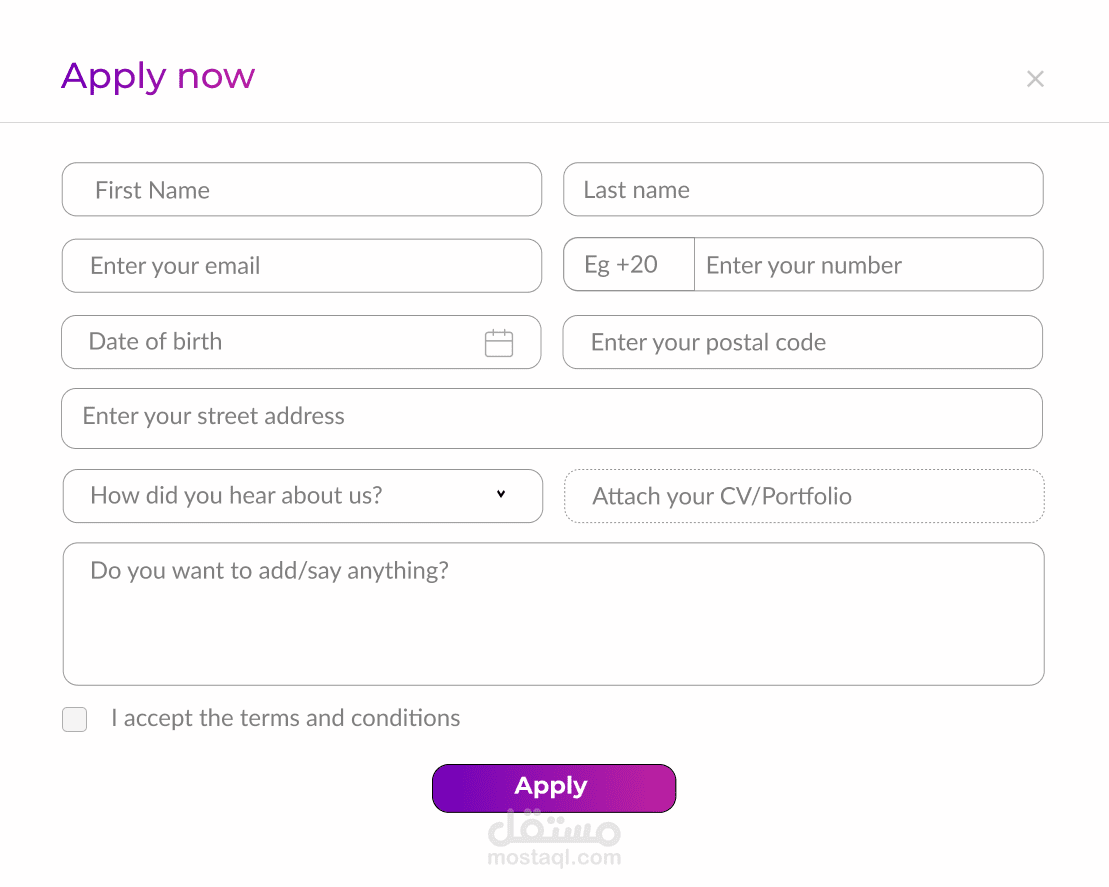The width and height of the screenshot is (1109, 887).
Task: Select the 'Enter your email' field
Action: (302, 266)
